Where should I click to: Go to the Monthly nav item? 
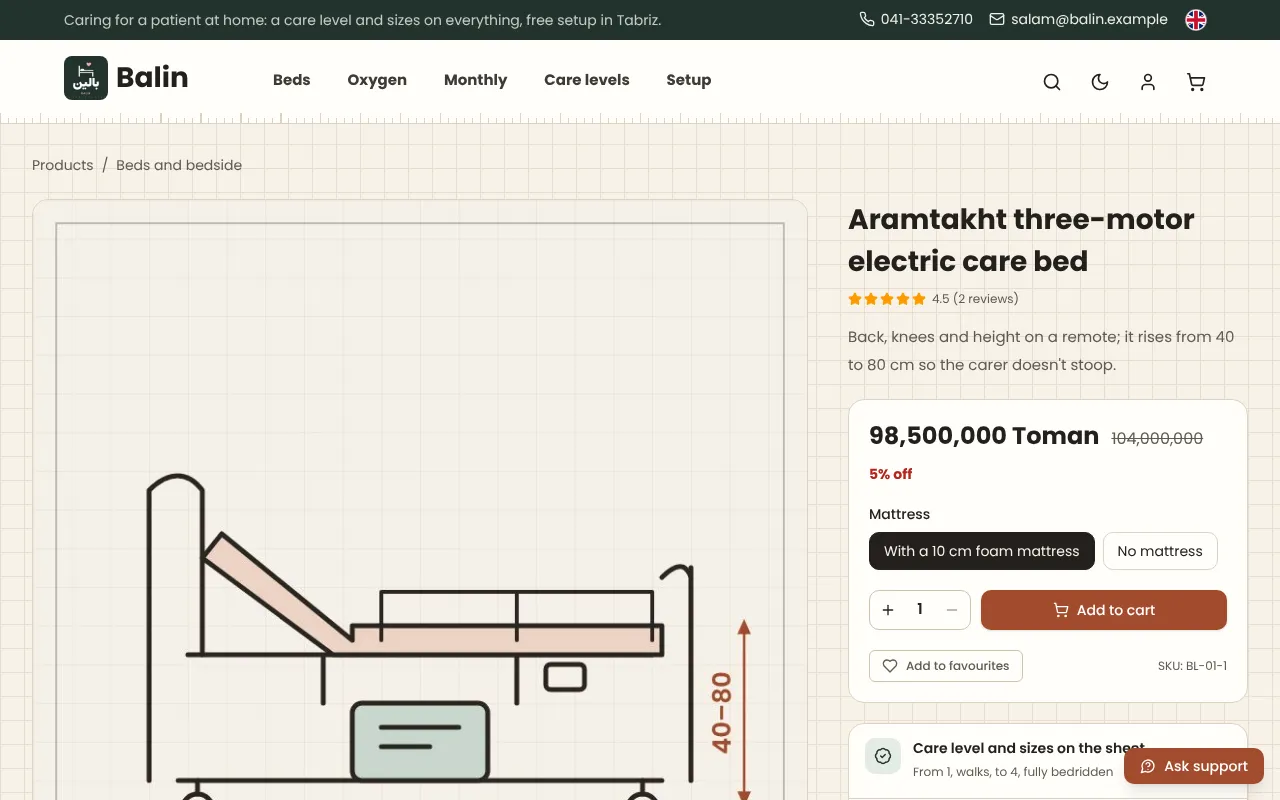point(475,80)
